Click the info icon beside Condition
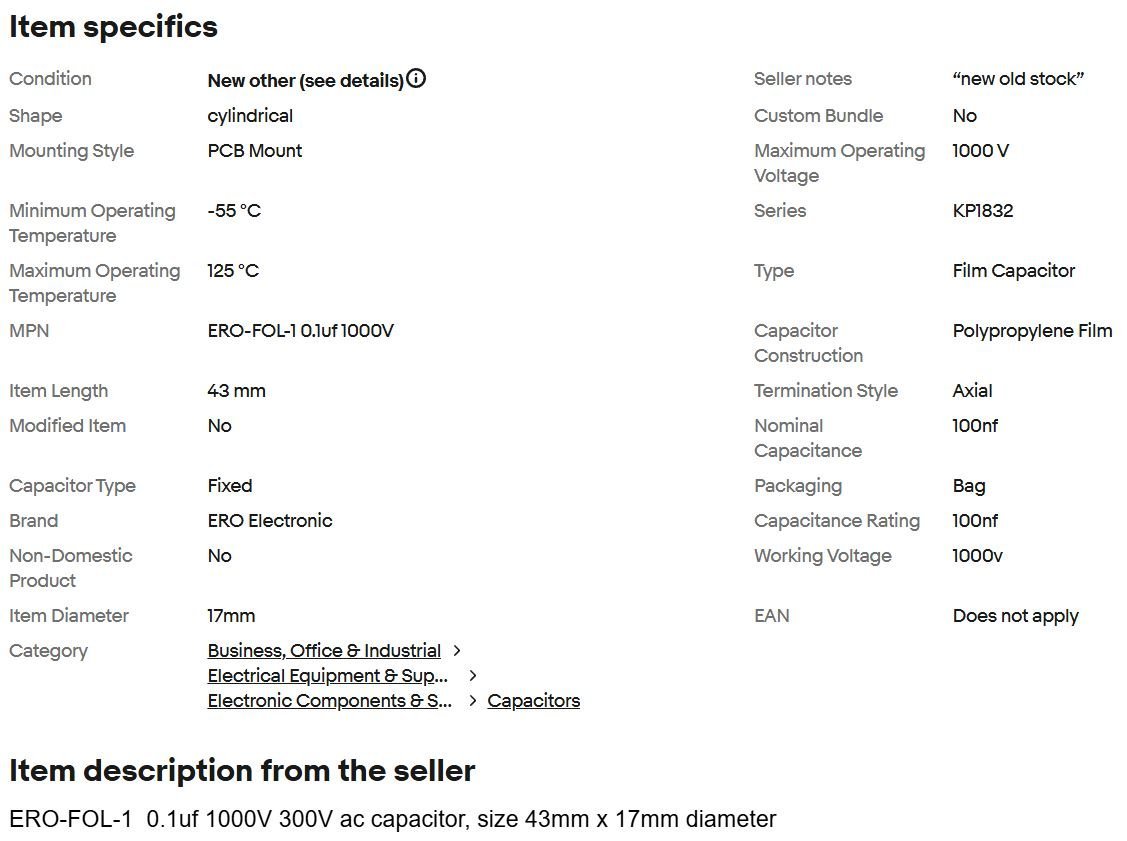This screenshot has height=841, width=1127. point(416,79)
